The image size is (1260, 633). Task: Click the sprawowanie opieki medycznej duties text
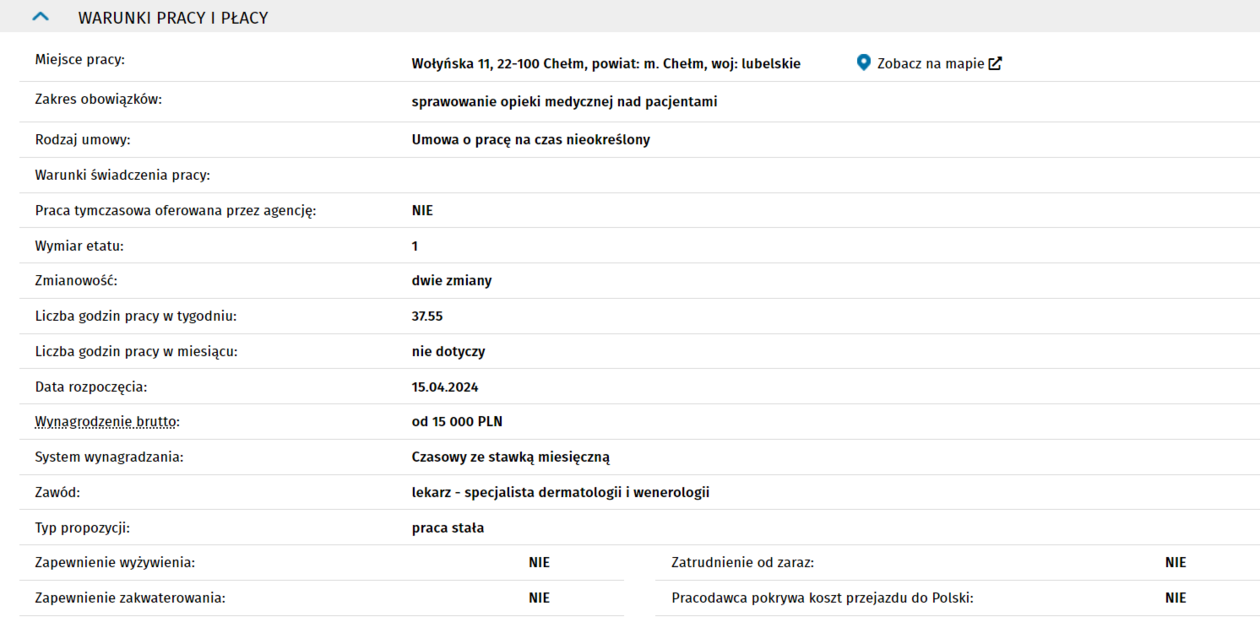(564, 102)
